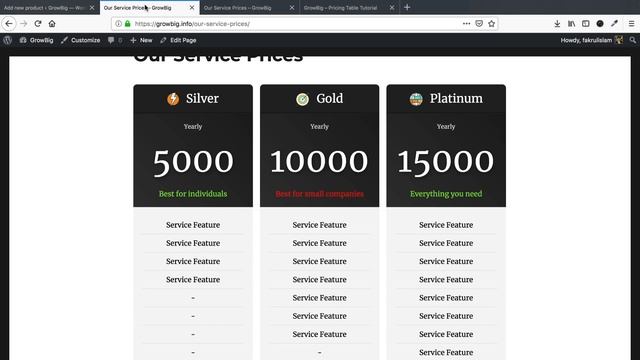Image resolution: width=640 pixels, height=360 pixels.
Task: Click the Best for small companies tagline
Action: [320, 194]
